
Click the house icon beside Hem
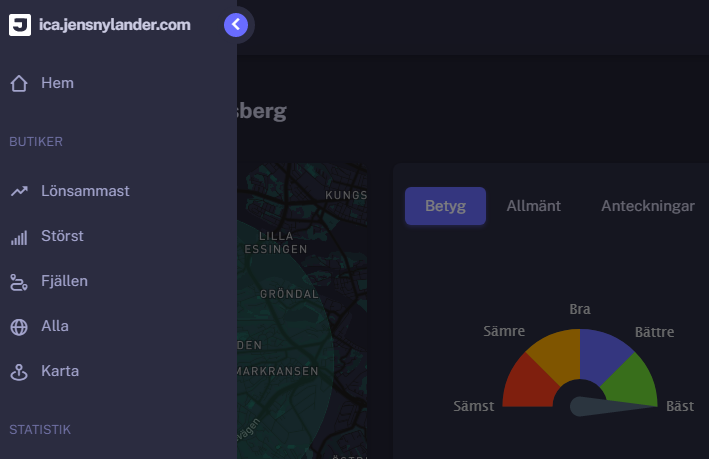coord(19,84)
